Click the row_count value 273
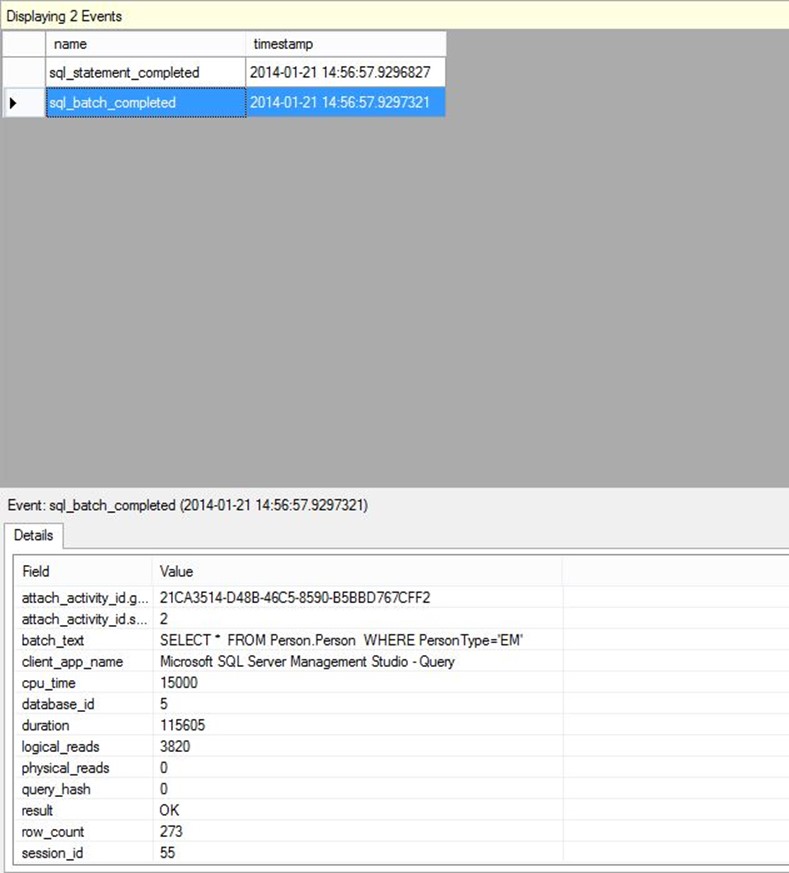 (x=171, y=831)
